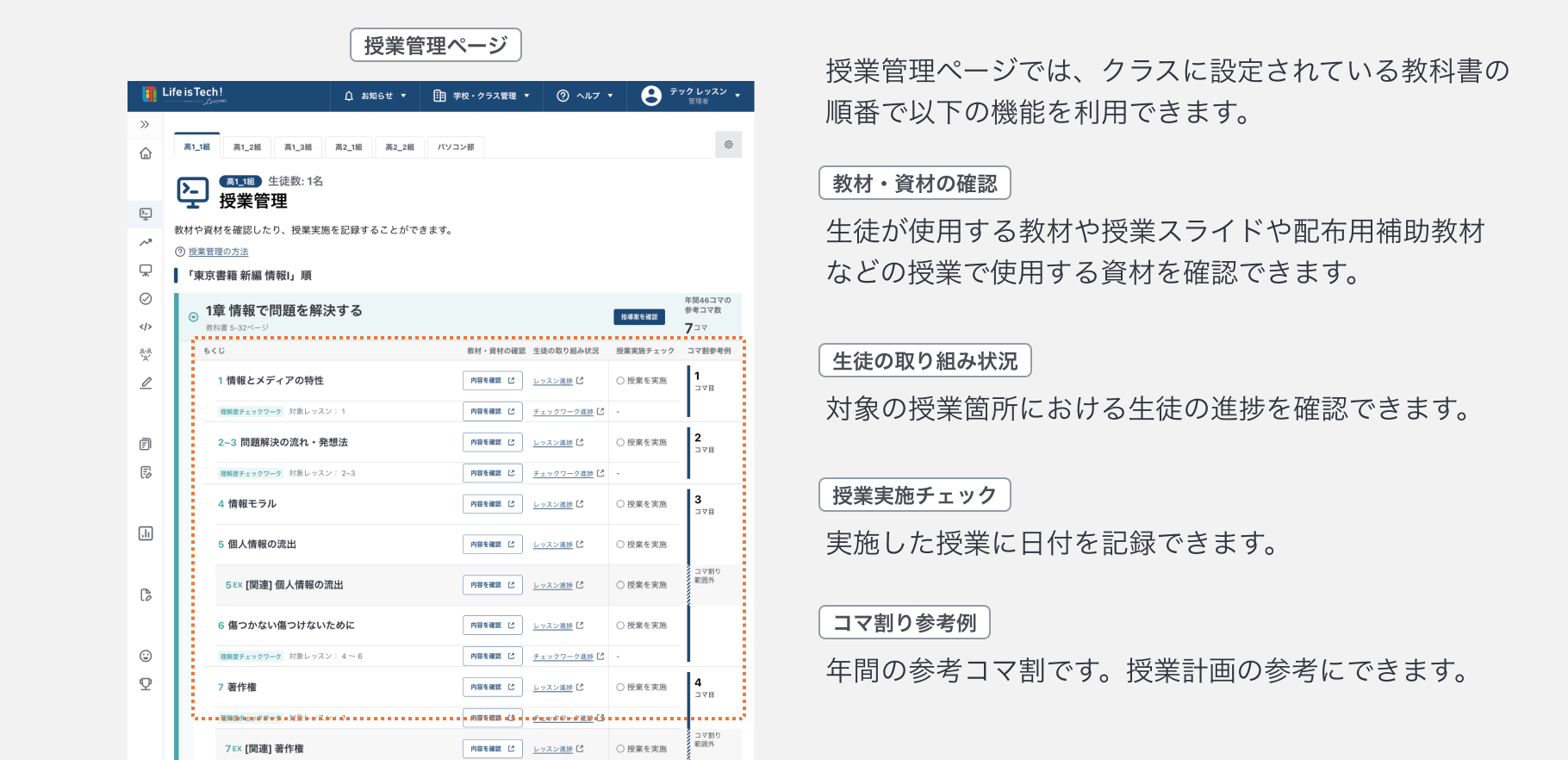This screenshot has width=1568, height=760.
Task: Collapse the 1章 情報で問題を解決する section
Action: pos(194,317)
